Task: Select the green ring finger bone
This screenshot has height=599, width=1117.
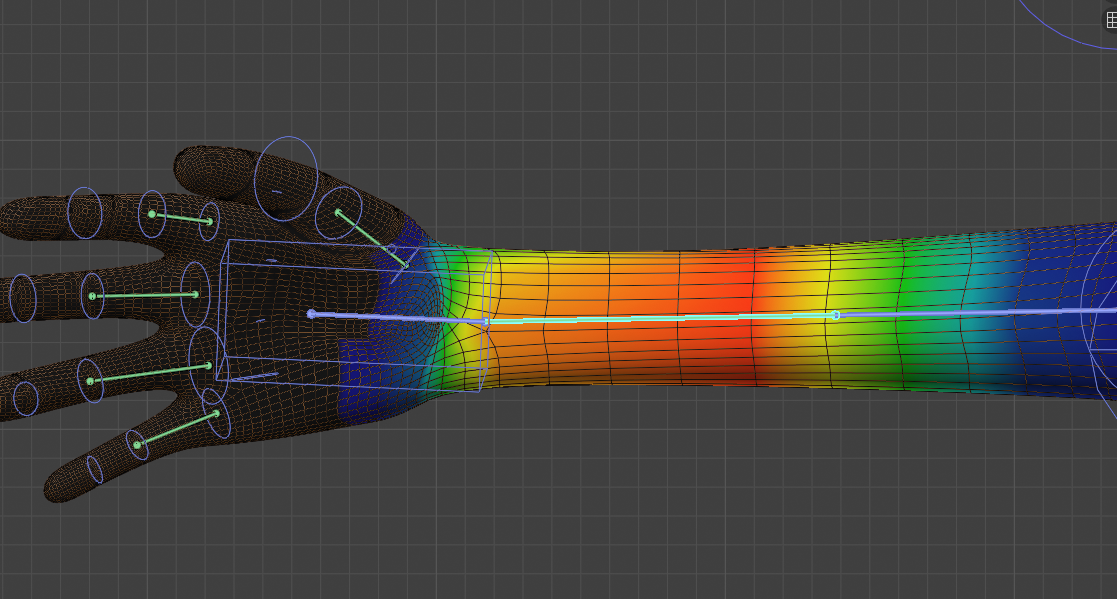Action: point(149,373)
